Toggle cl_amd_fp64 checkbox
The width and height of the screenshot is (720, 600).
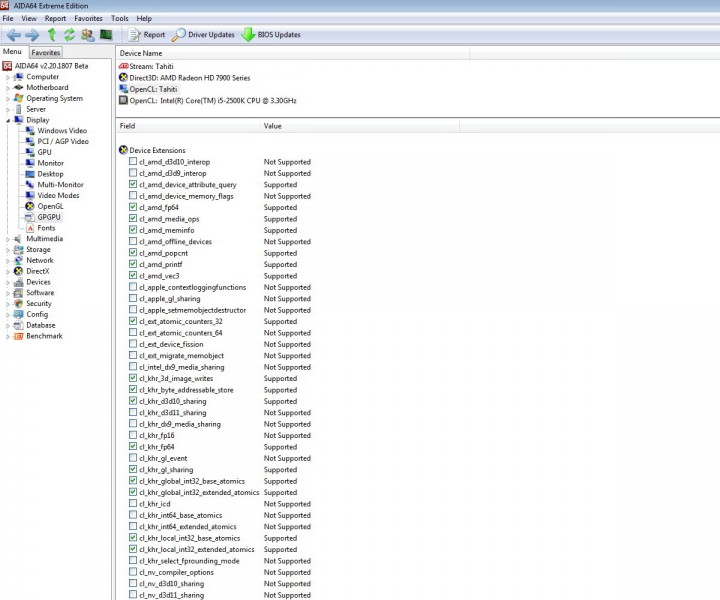coord(133,207)
